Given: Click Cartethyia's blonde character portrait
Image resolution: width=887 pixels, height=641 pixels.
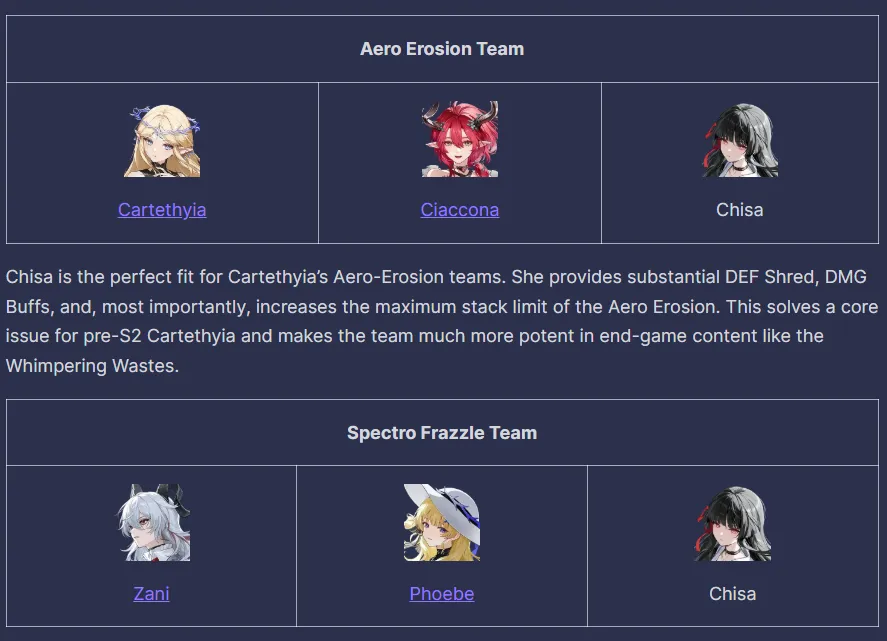Looking at the screenshot, I should tap(162, 141).
